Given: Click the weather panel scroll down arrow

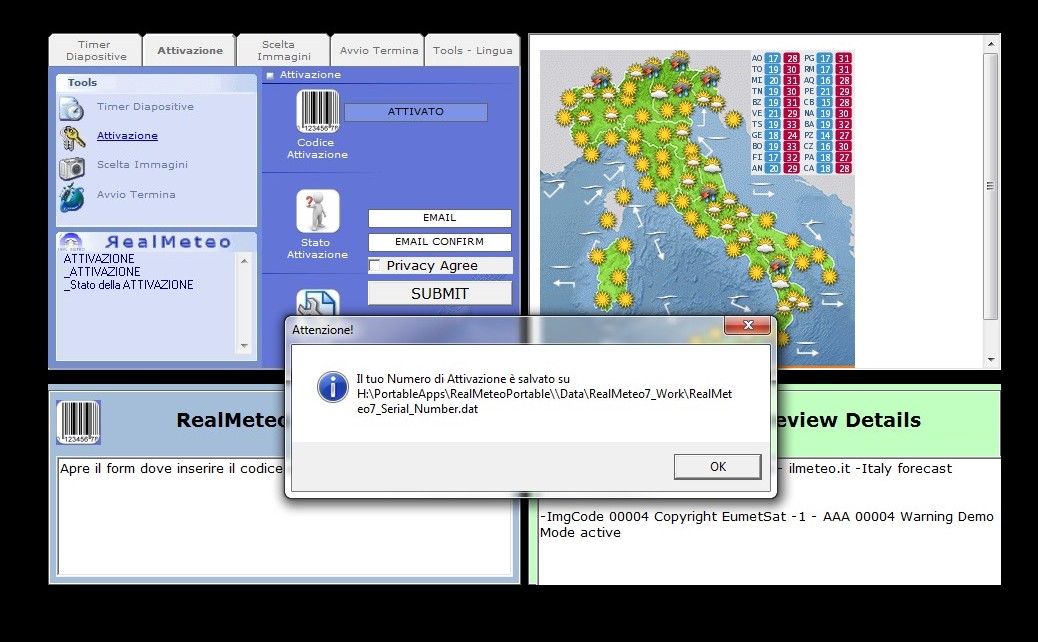Looking at the screenshot, I should point(990,359).
